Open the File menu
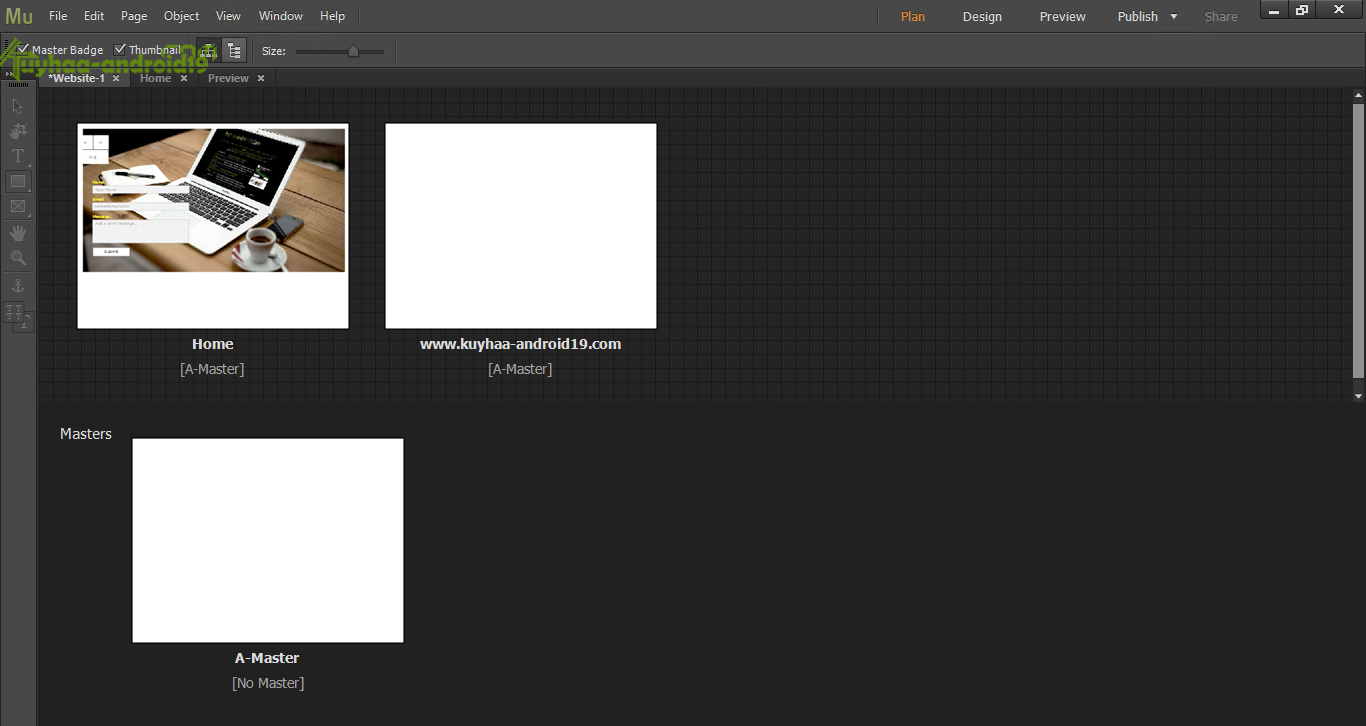Screen dimensions: 1366x726 click(58, 16)
